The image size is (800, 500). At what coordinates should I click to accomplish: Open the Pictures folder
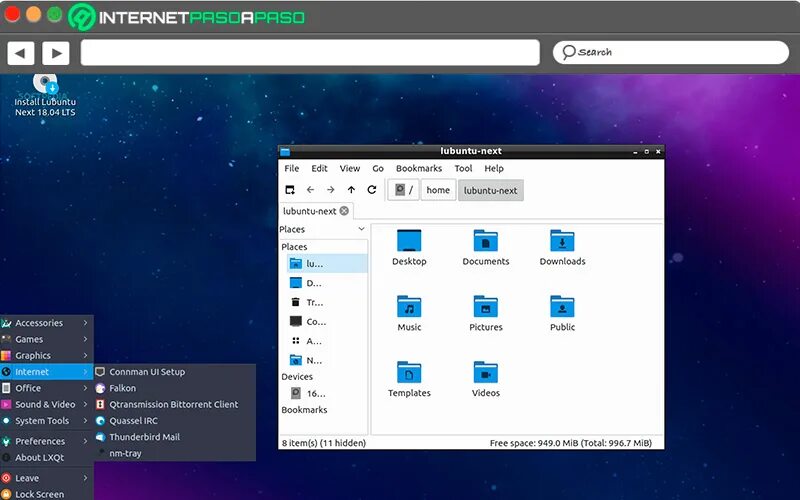click(x=486, y=314)
